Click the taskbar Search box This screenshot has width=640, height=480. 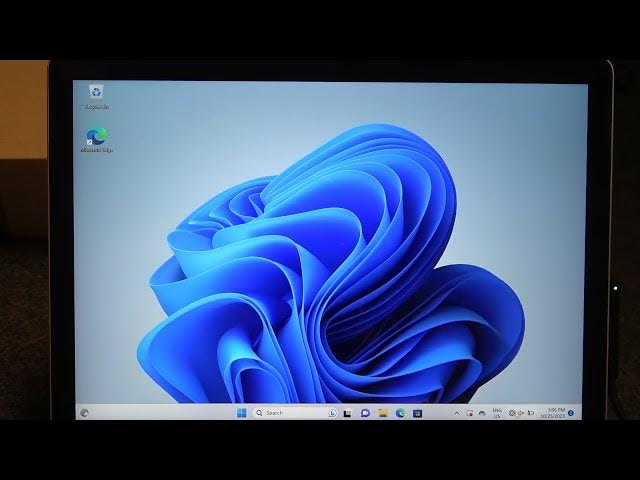(297, 413)
